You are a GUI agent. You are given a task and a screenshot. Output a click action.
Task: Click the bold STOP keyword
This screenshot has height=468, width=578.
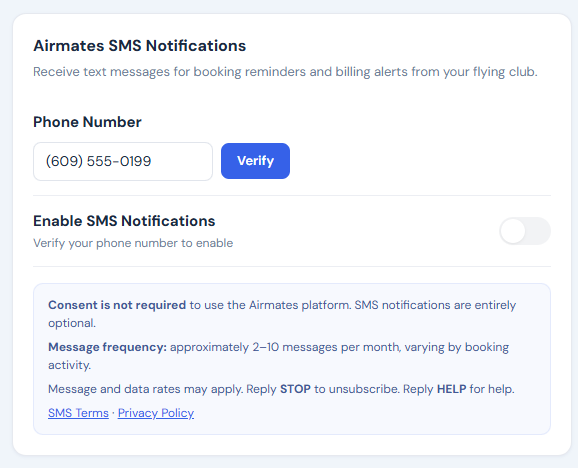click(295, 389)
